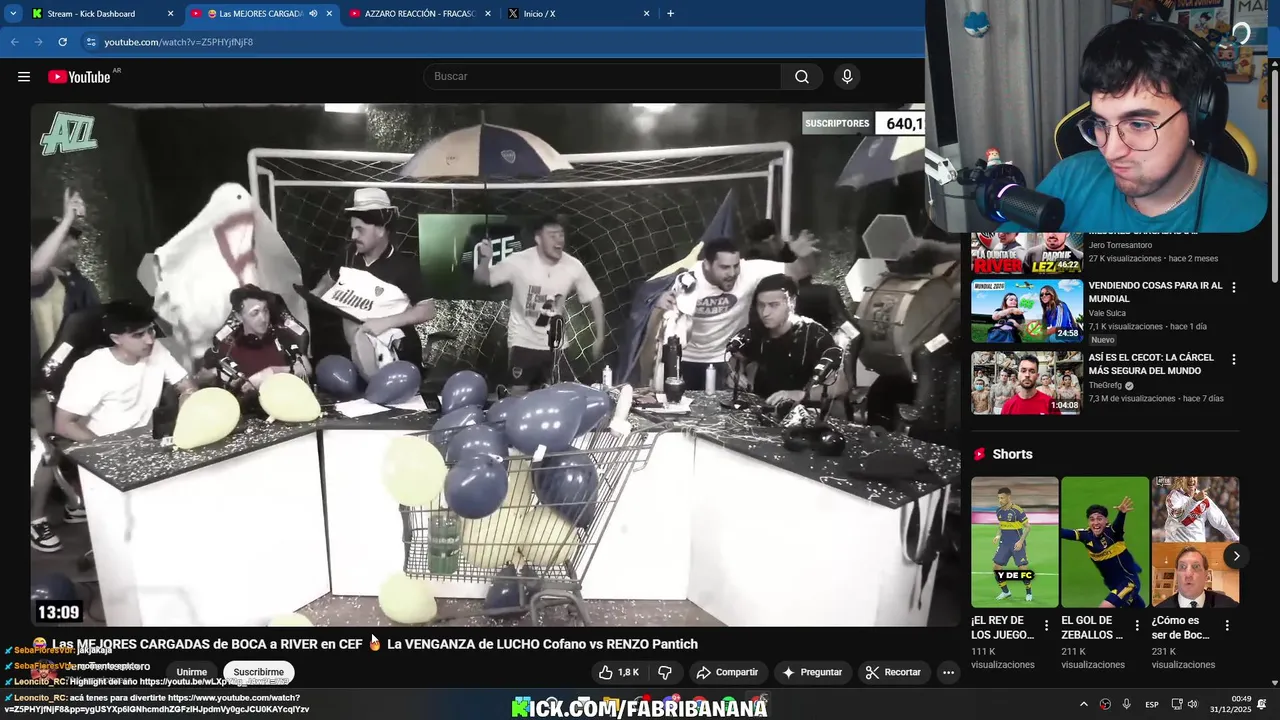This screenshot has height=720, width=1280.
Task: Open volume speaker tray icon
Action: coord(1192,704)
